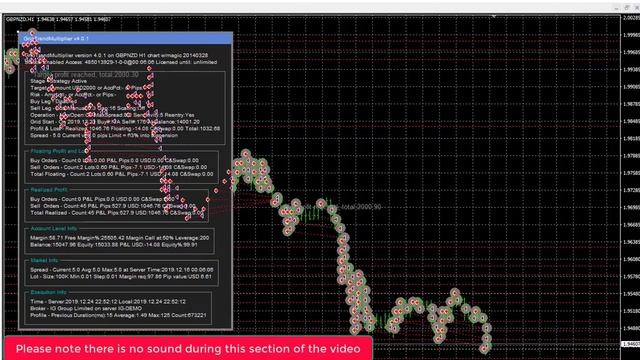
Task: Click the 'Licensed until: unlimited' access line
Action: (121, 62)
